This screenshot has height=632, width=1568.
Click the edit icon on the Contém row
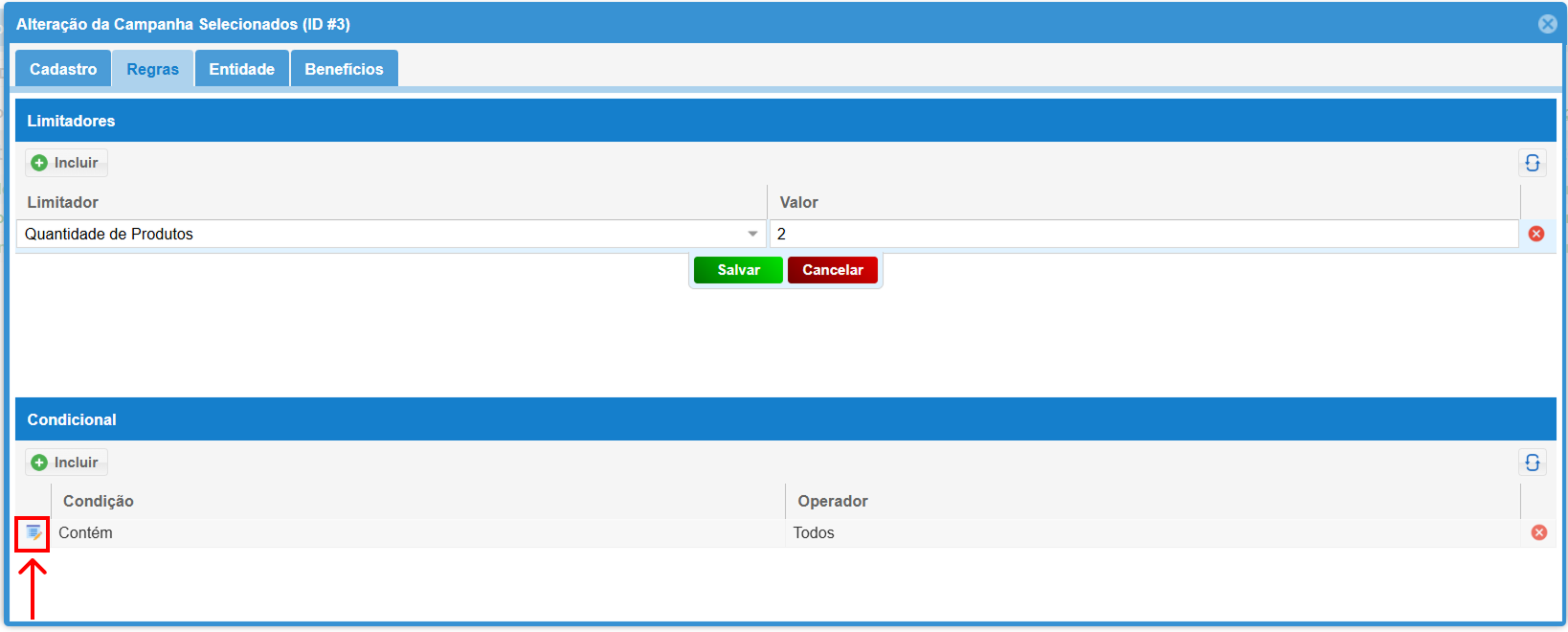tap(34, 533)
